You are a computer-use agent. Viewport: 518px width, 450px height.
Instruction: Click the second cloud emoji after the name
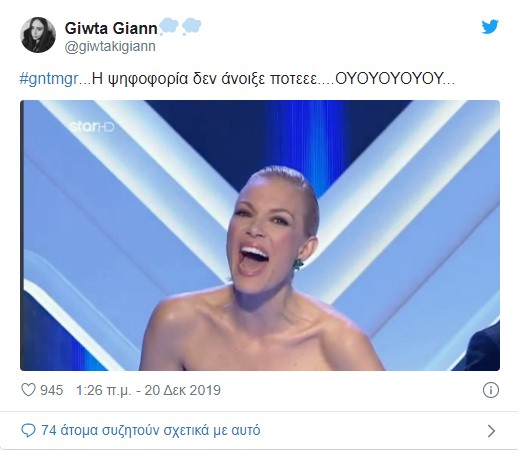click(192, 27)
